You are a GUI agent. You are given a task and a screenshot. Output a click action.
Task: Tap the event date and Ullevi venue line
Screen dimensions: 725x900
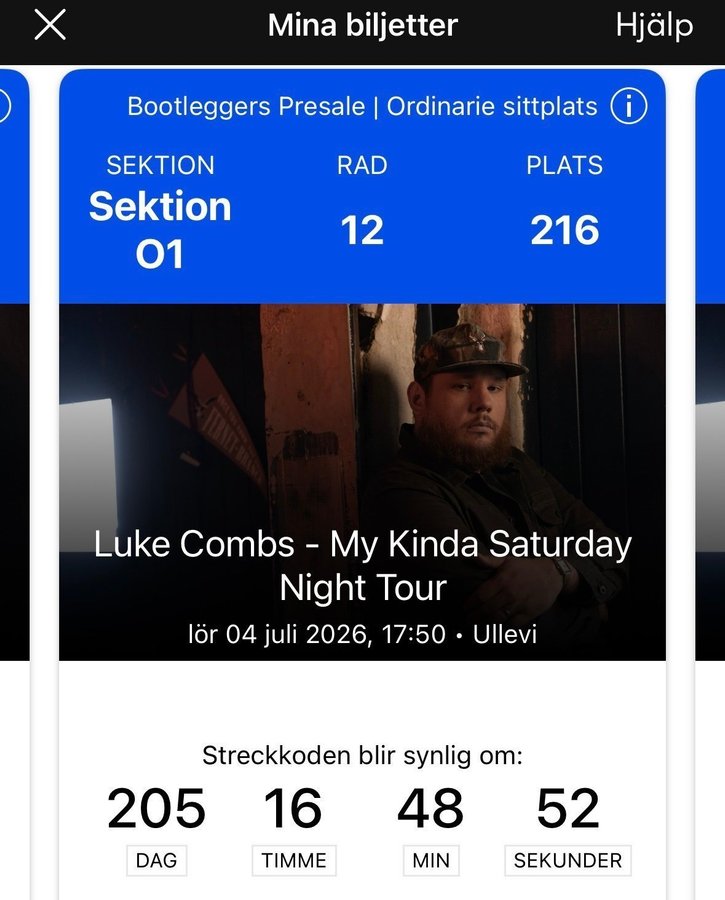point(362,634)
